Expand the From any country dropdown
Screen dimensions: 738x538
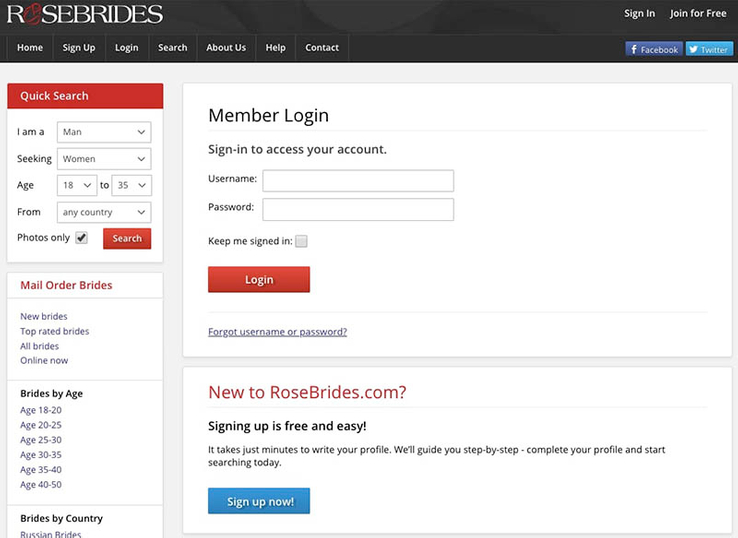[x=104, y=212]
